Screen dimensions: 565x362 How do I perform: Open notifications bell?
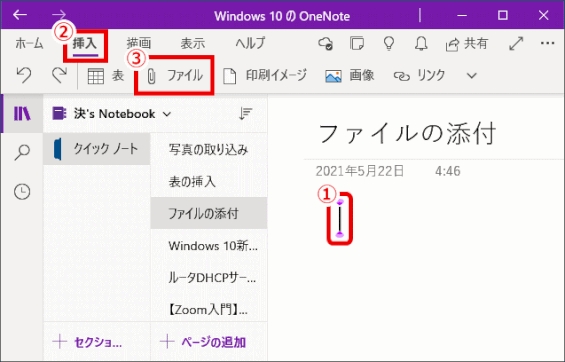421,44
